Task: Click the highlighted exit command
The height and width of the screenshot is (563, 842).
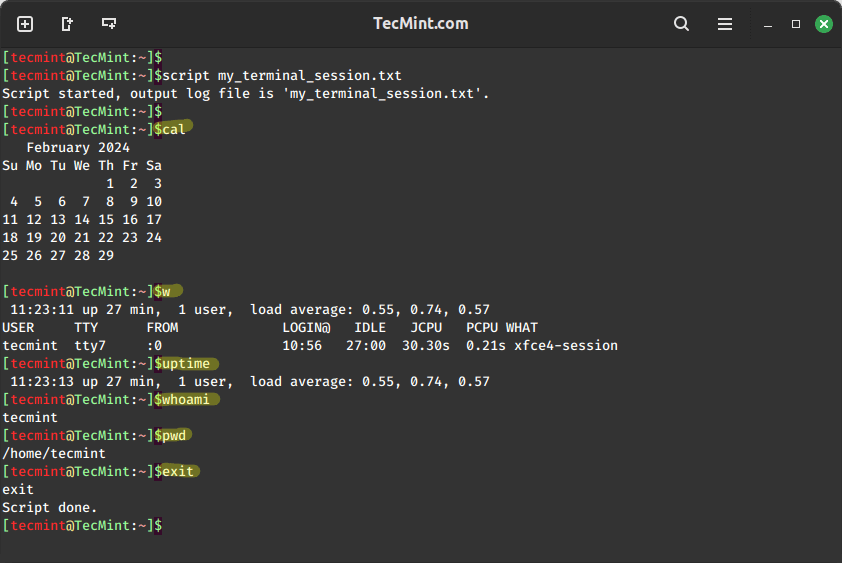Action: (178, 472)
